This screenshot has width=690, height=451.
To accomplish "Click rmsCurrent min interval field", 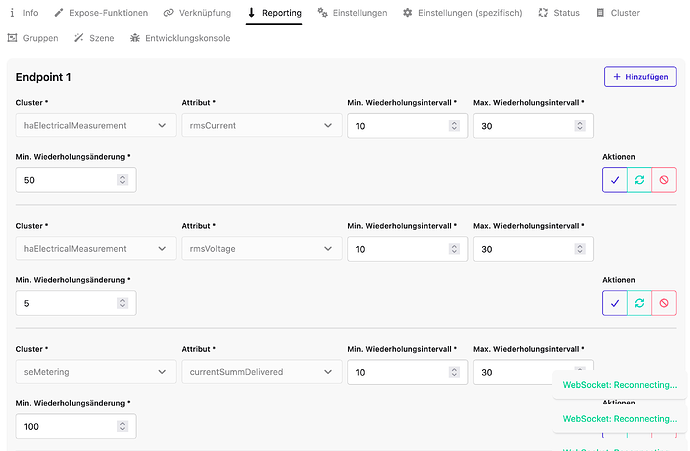I will click(x=407, y=126).
